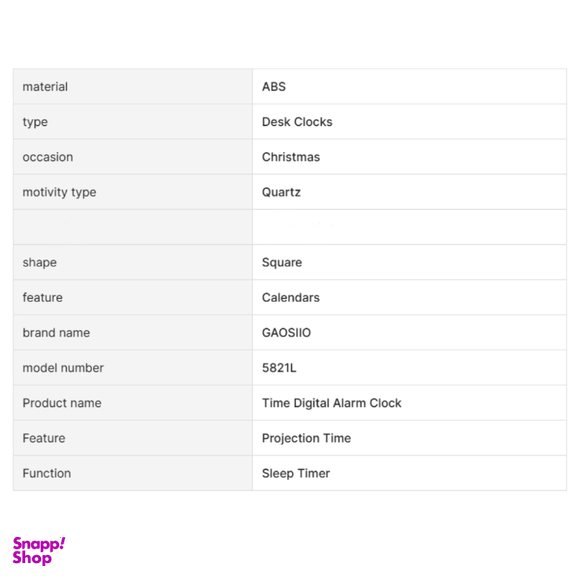The height and width of the screenshot is (576, 576).
Task: Click the 'type' row label
Action: click(35, 122)
